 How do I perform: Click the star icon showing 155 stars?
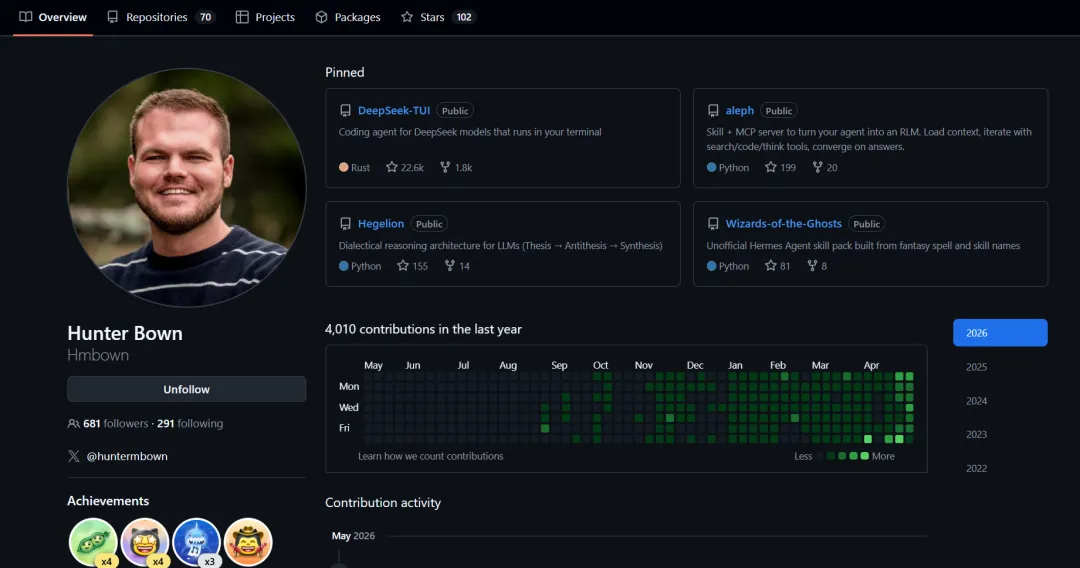[403, 265]
